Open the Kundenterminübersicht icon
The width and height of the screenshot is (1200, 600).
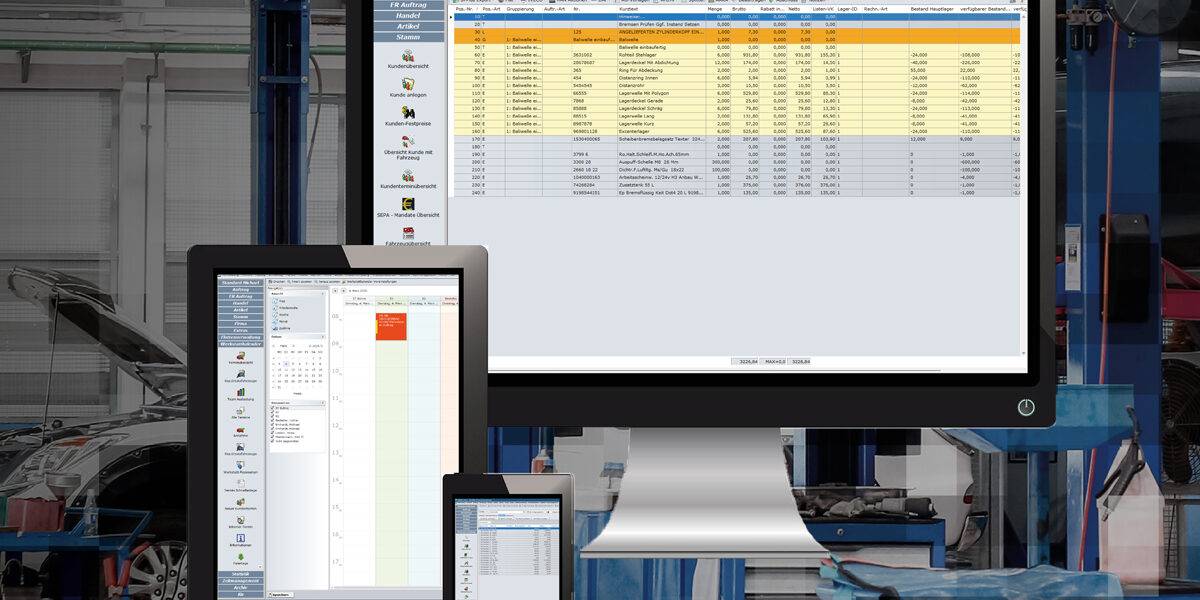408,176
